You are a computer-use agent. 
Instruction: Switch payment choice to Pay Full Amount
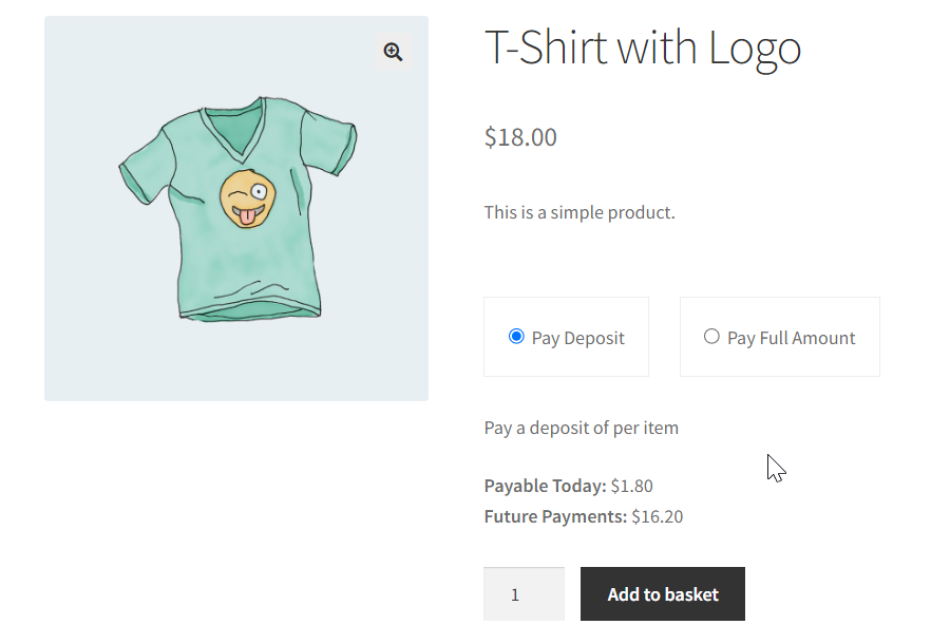pyautogui.click(x=712, y=336)
